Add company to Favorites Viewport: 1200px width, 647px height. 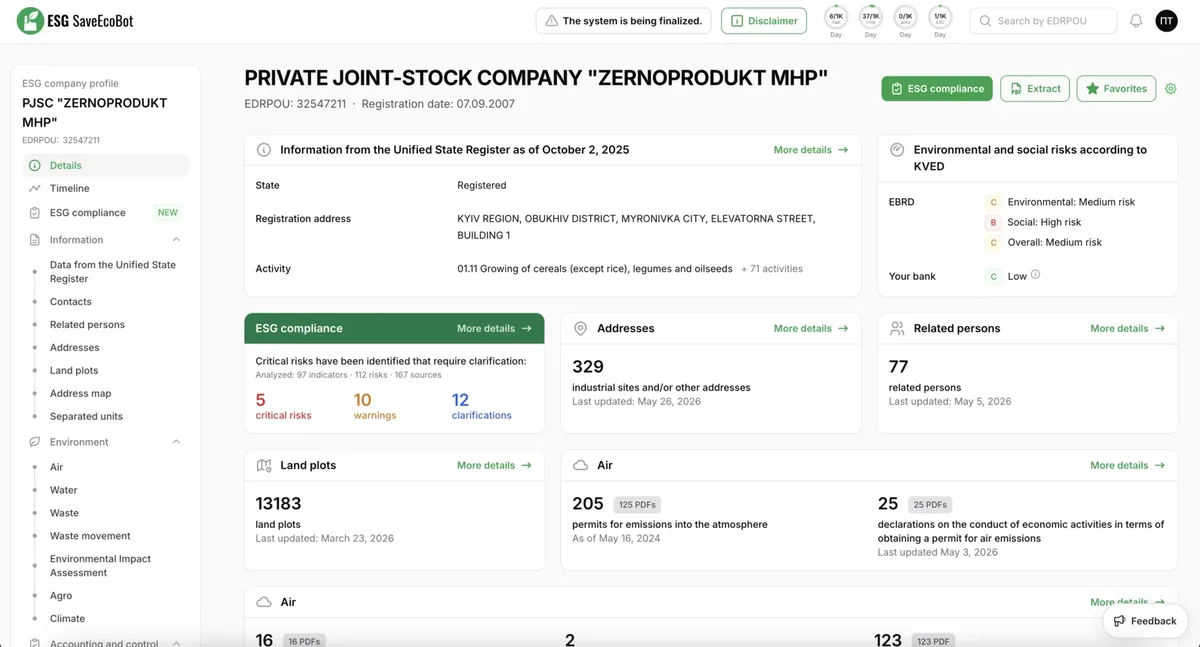click(1117, 89)
